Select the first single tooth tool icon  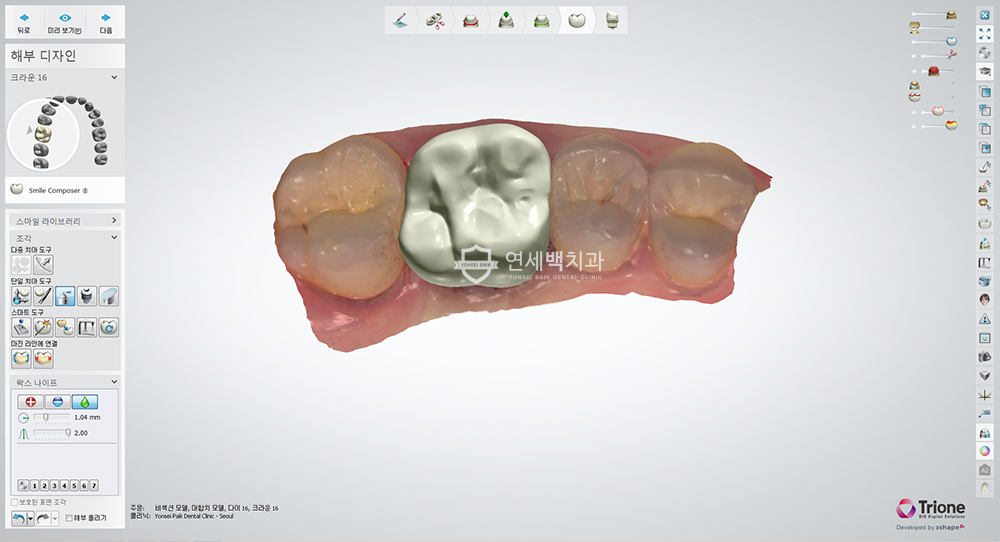point(21,296)
